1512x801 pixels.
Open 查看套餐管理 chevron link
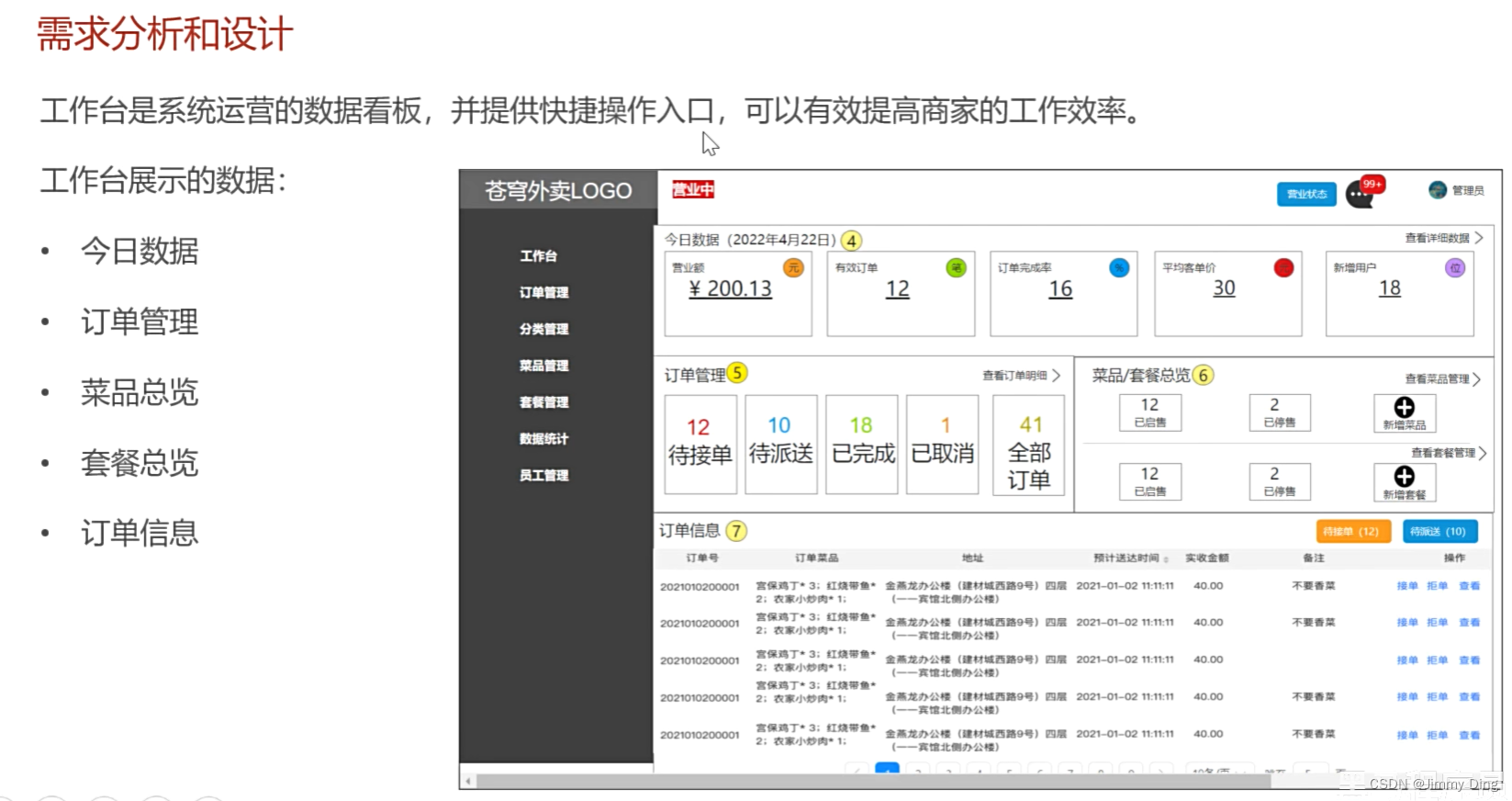pyautogui.click(x=1482, y=453)
